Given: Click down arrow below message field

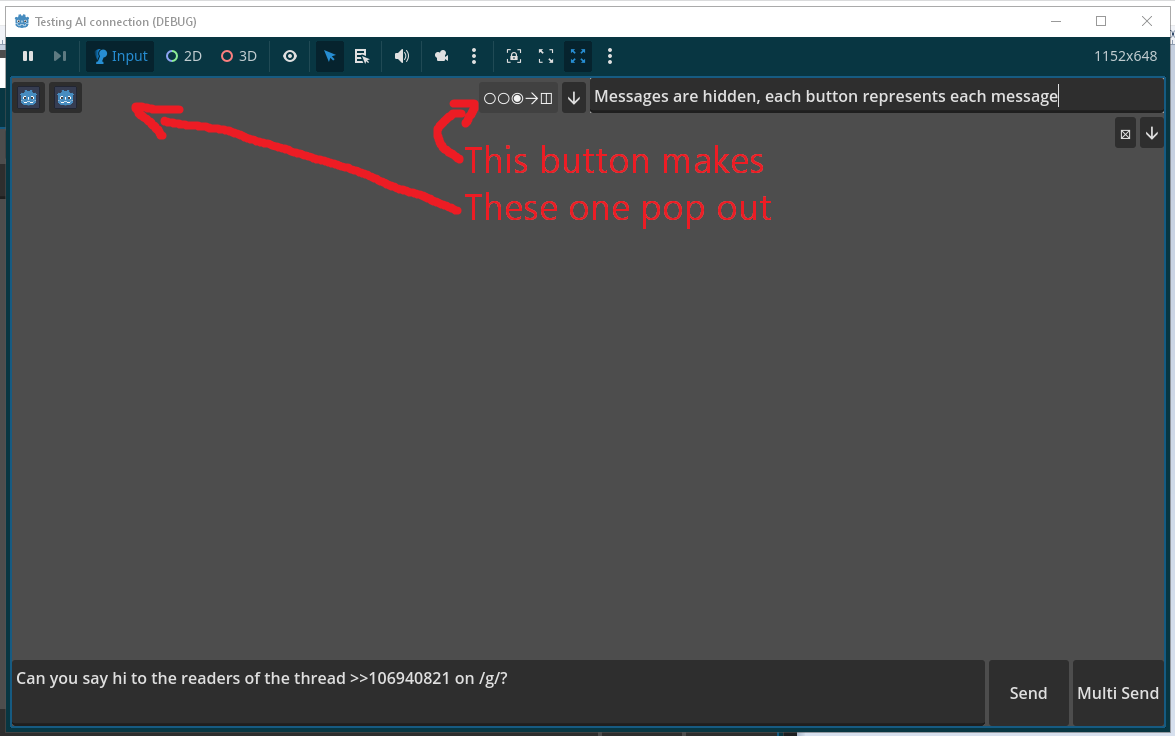Looking at the screenshot, I should point(1152,133).
